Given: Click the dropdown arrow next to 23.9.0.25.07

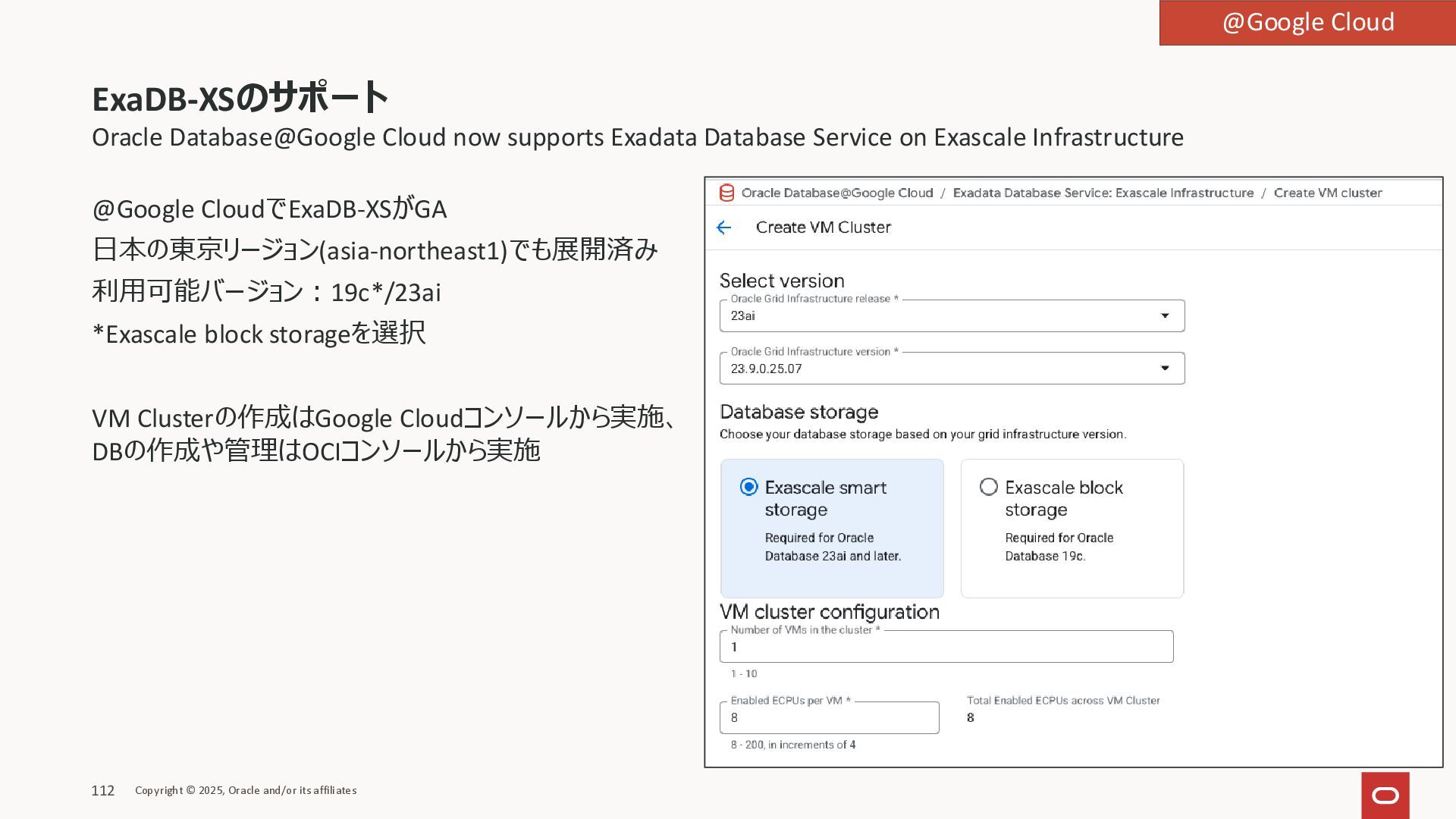Looking at the screenshot, I should [1165, 369].
